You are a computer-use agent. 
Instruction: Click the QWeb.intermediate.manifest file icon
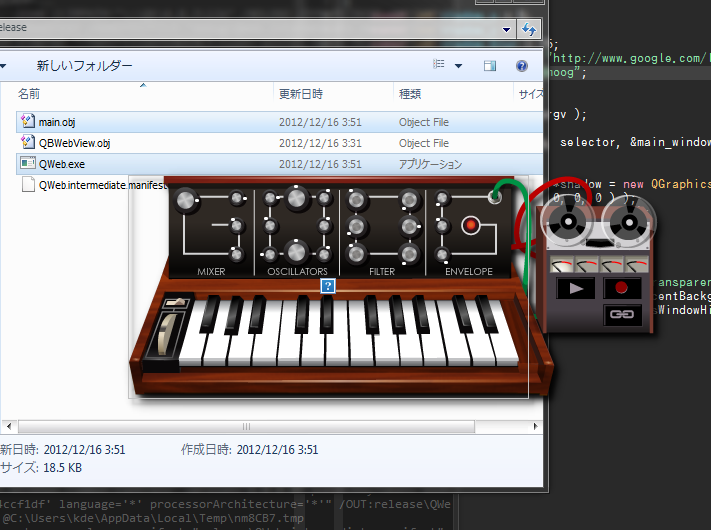[28, 185]
